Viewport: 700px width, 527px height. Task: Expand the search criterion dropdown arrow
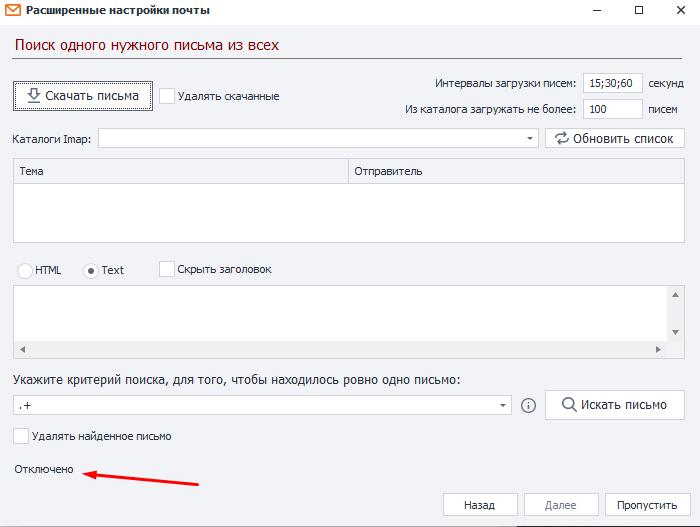coord(503,406)
